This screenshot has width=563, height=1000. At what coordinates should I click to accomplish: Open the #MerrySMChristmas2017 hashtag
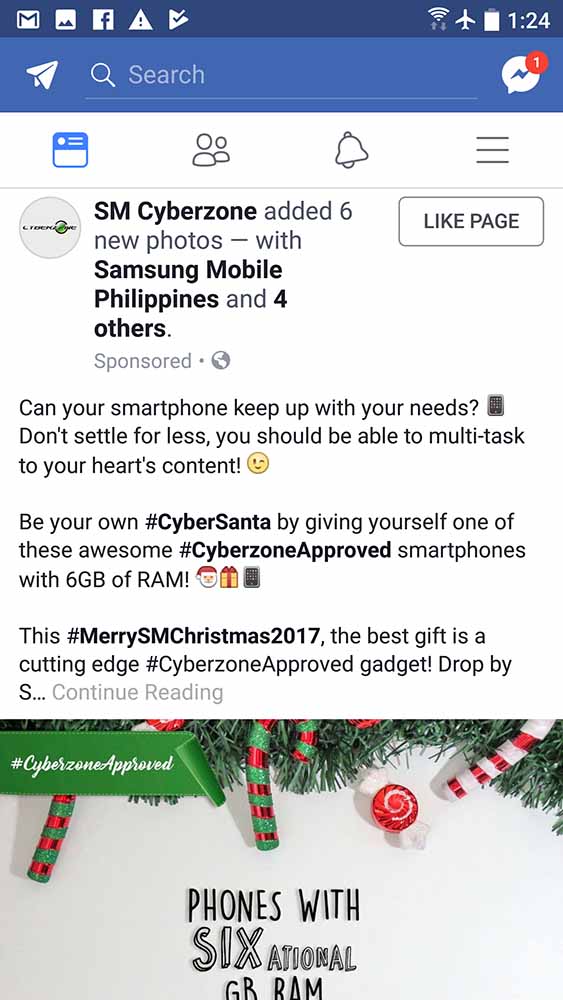tap(193, 636)
